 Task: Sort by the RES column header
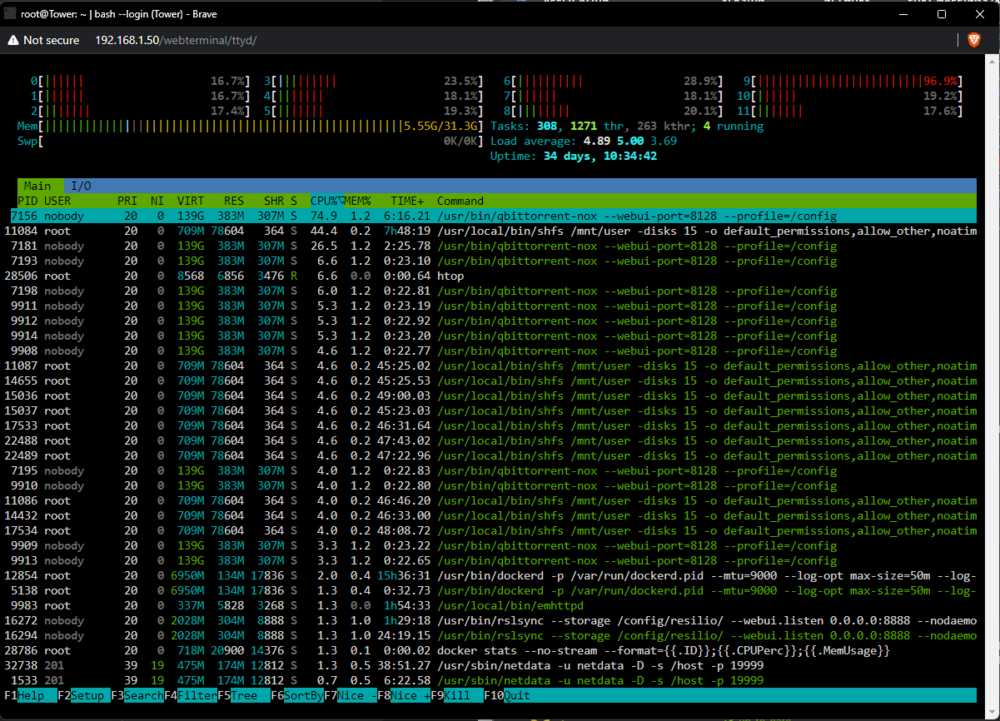click(x=233, y=201)
